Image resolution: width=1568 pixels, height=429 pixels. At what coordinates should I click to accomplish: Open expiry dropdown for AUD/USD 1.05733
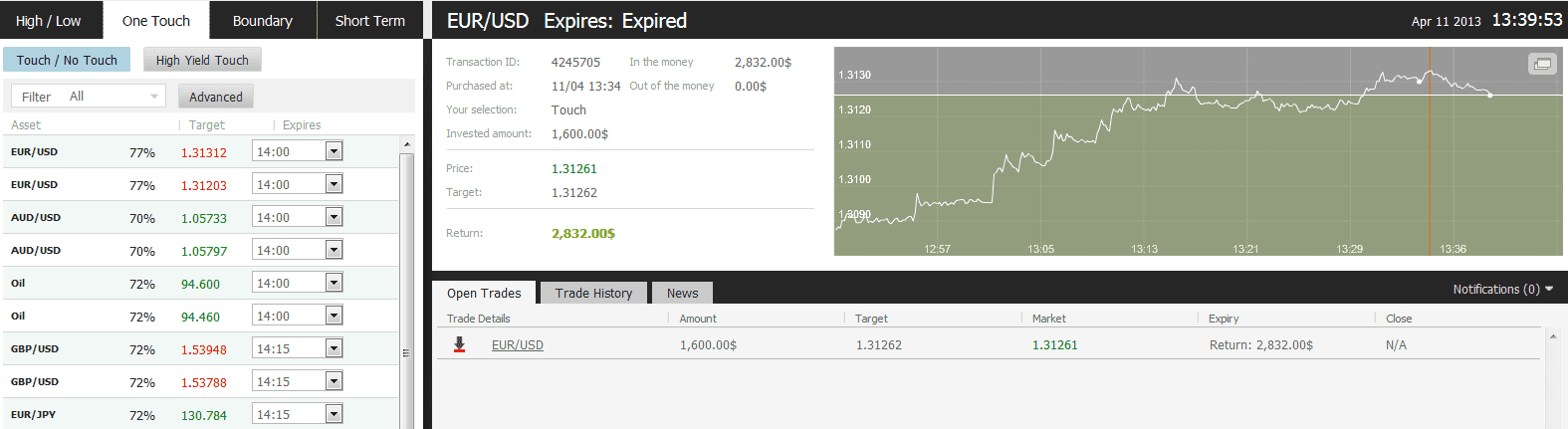[x=334, y=217]
